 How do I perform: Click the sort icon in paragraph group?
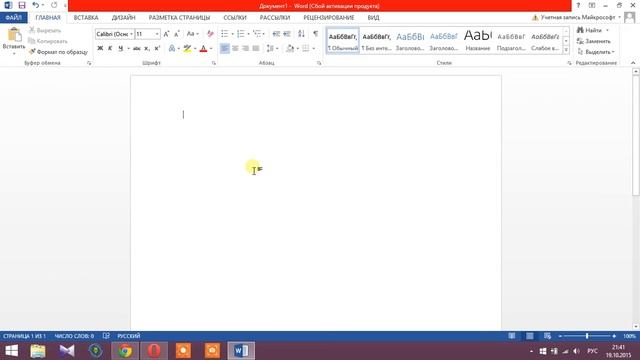tap(301, 34)
